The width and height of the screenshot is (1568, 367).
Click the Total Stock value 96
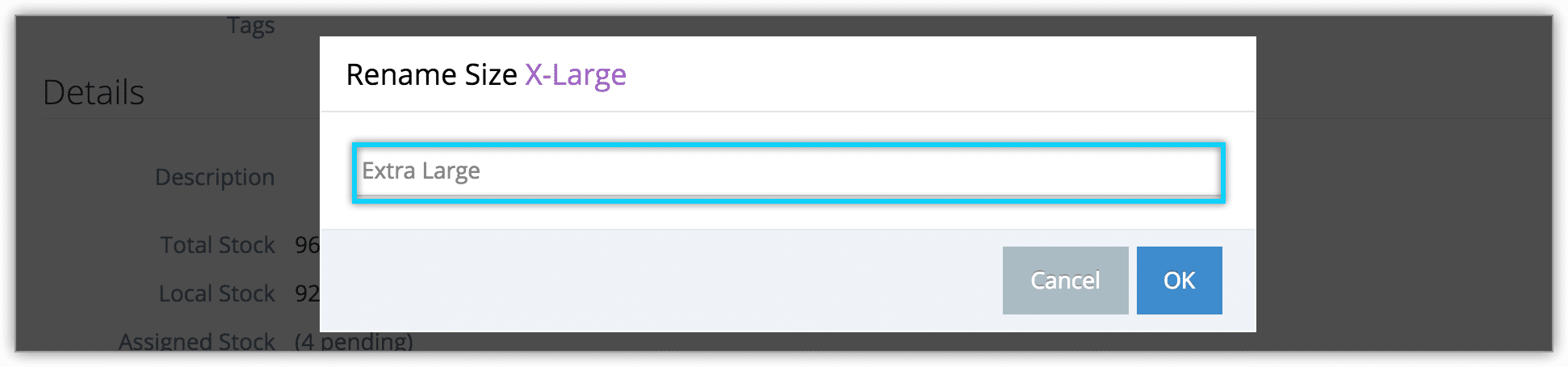pos(307,245)
